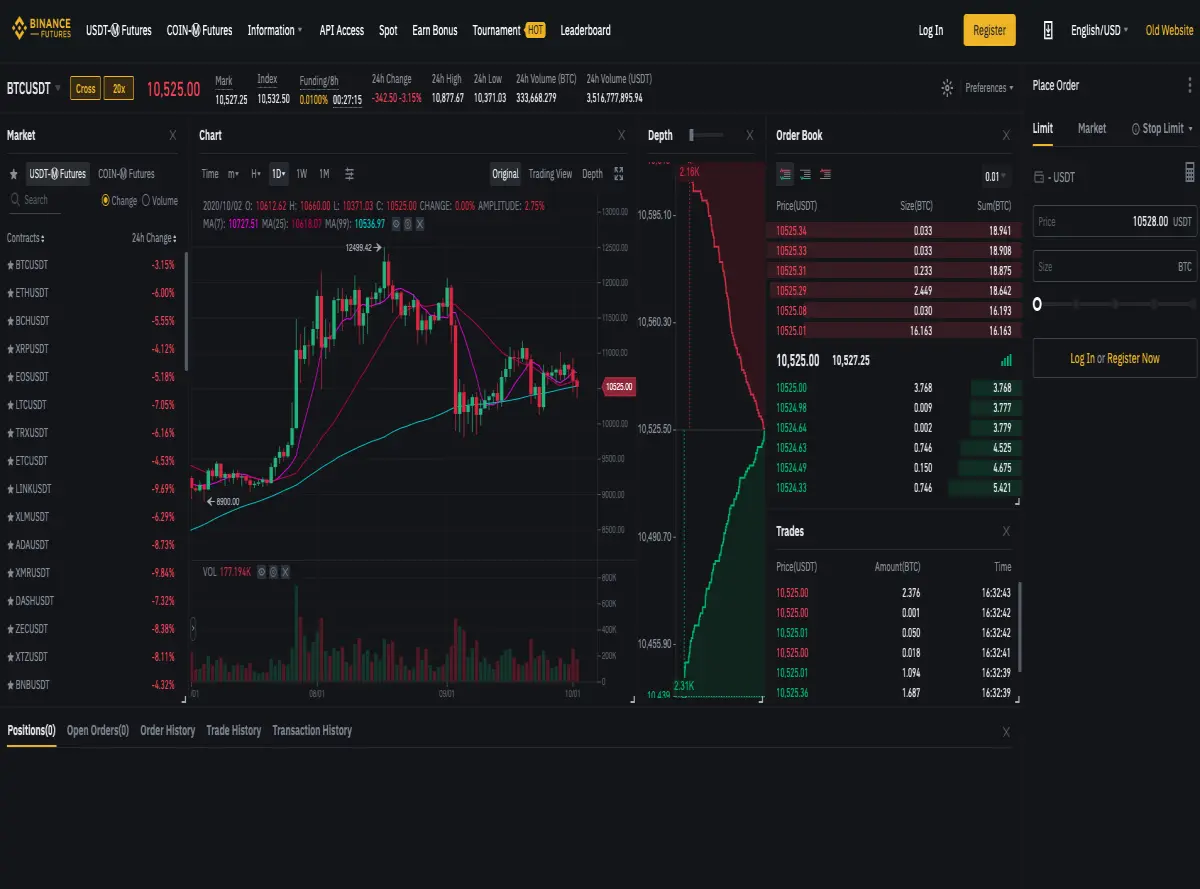
Task: Show asks-only order book view
Action: [x=825, y=174]
